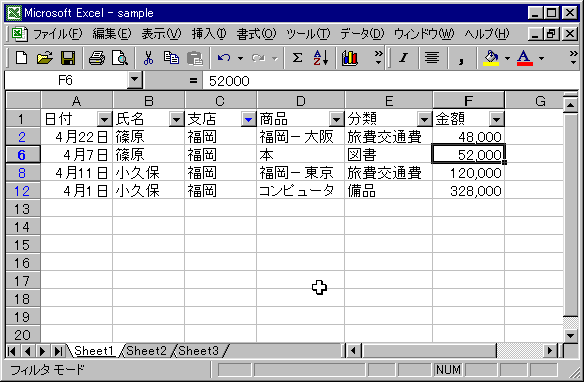Open the 表示(V) menu
The image size is (584, 382).
tap(161, 34)
